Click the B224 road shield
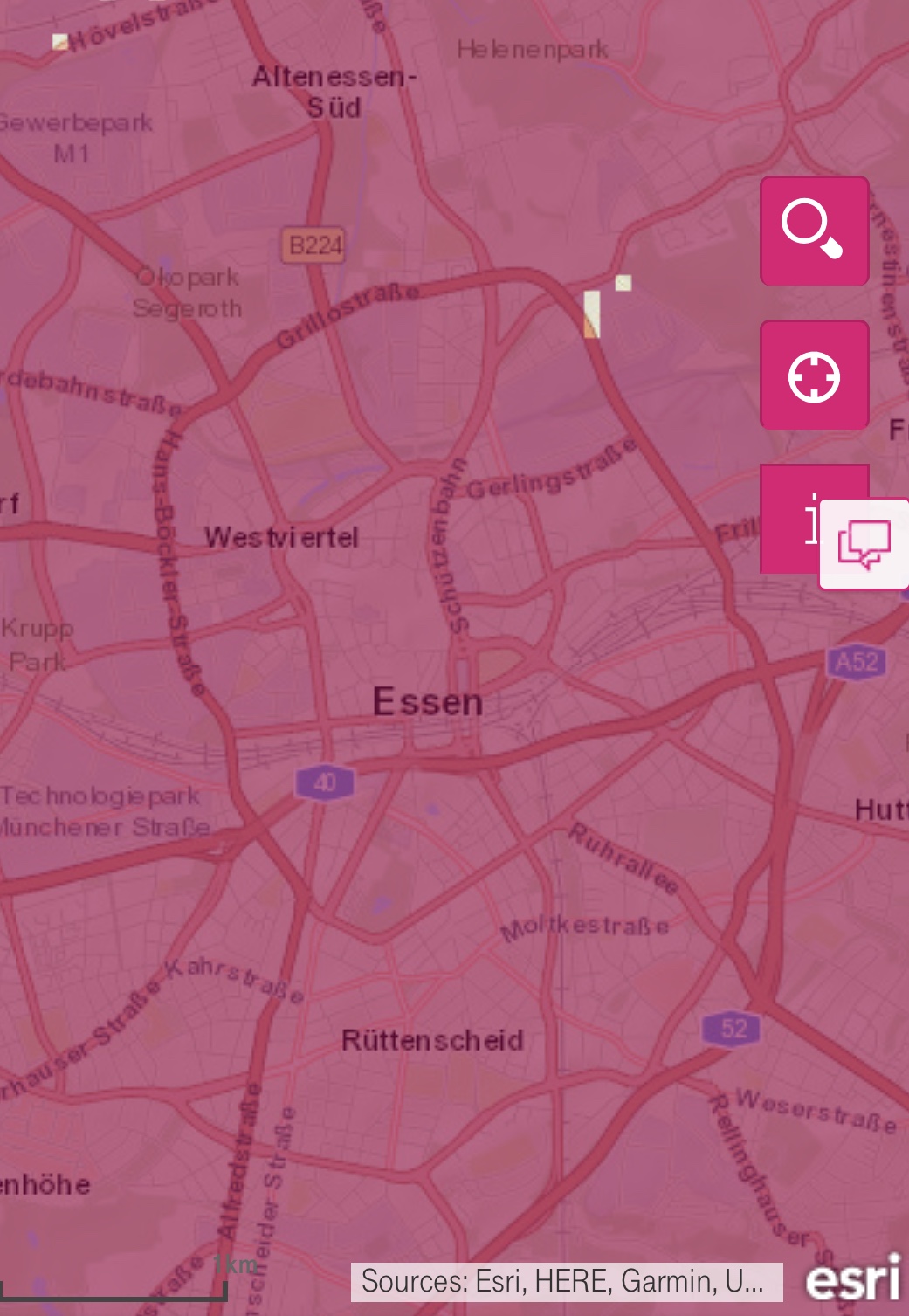The width and height of the screenshot is (909, 1316). (313, 245)
